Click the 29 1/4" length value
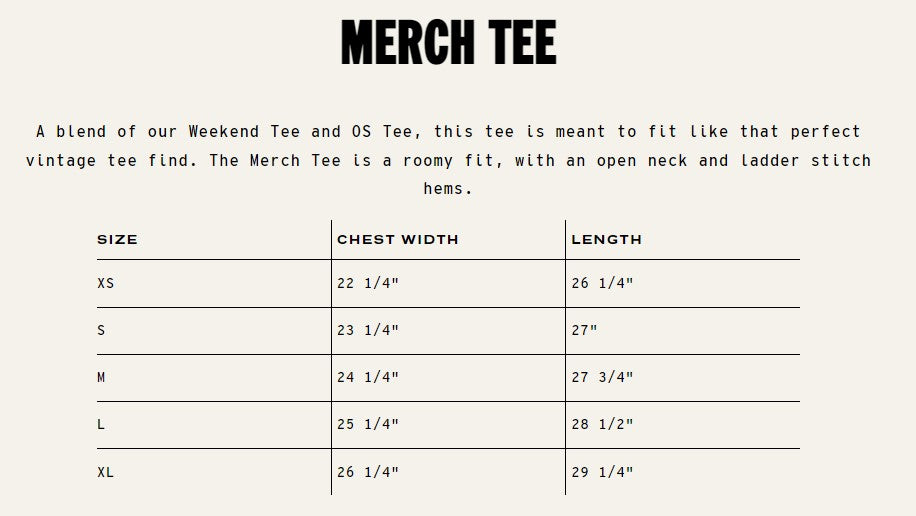The image size is (916, 516). 603,472
